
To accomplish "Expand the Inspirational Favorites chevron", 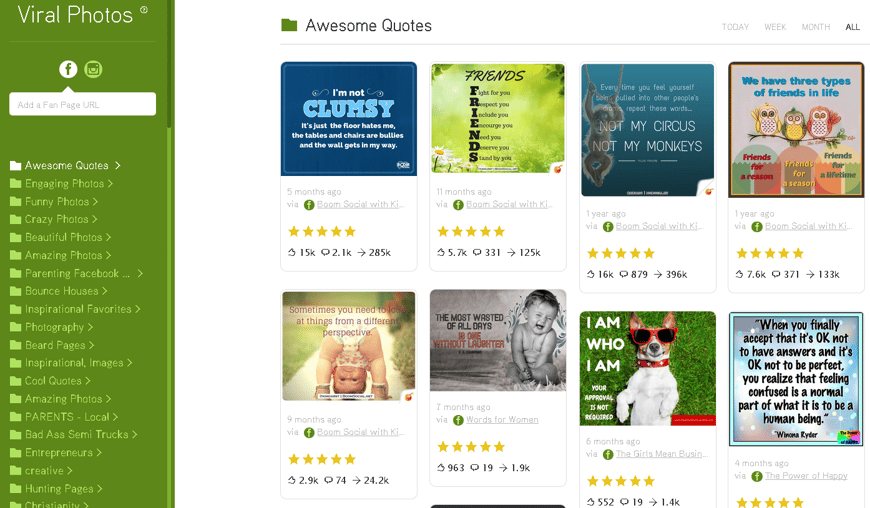I will click(x=138, y=309).
